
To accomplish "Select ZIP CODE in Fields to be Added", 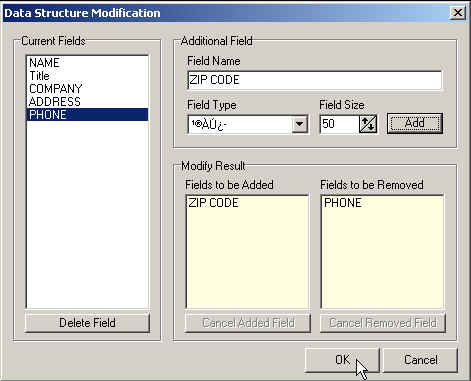I will click(x=247, y=203).
